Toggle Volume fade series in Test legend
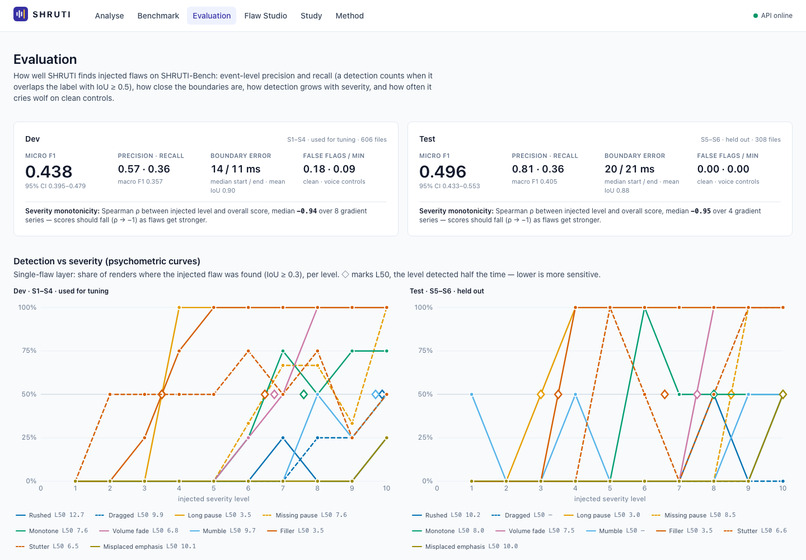 click(x=535, y=530)
